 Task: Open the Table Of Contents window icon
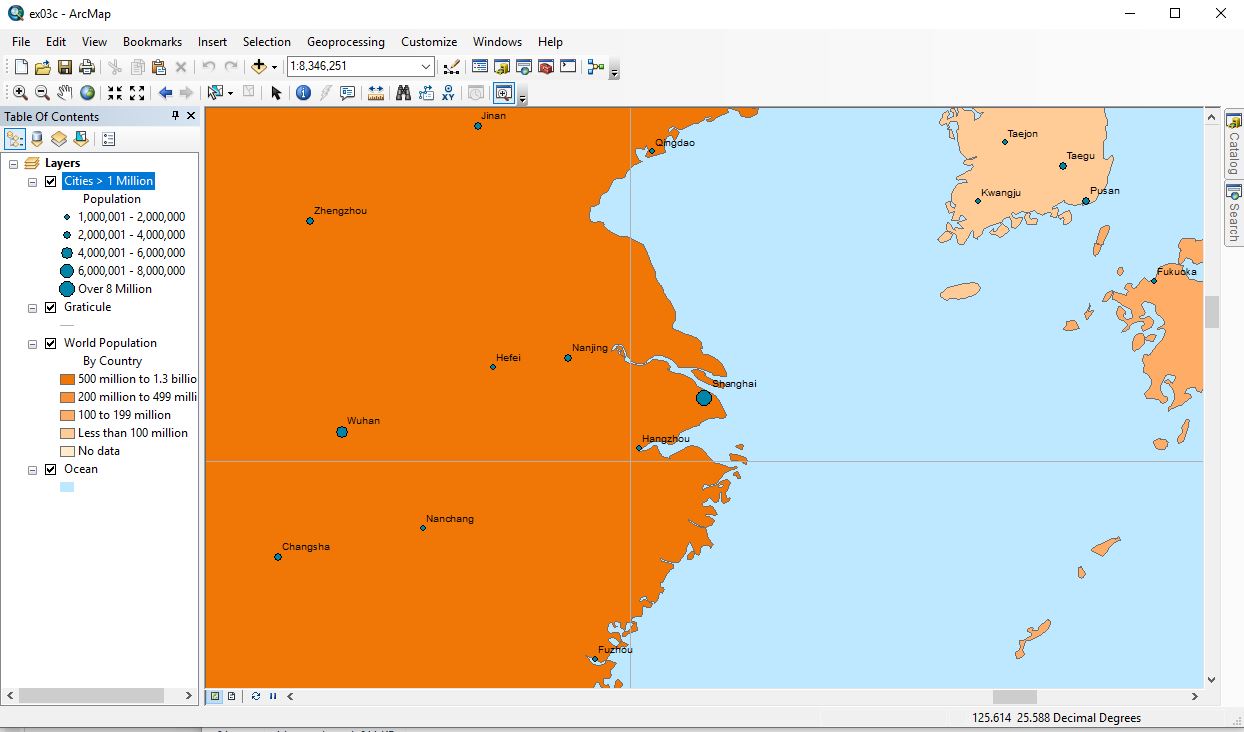(x=480, y=67)
